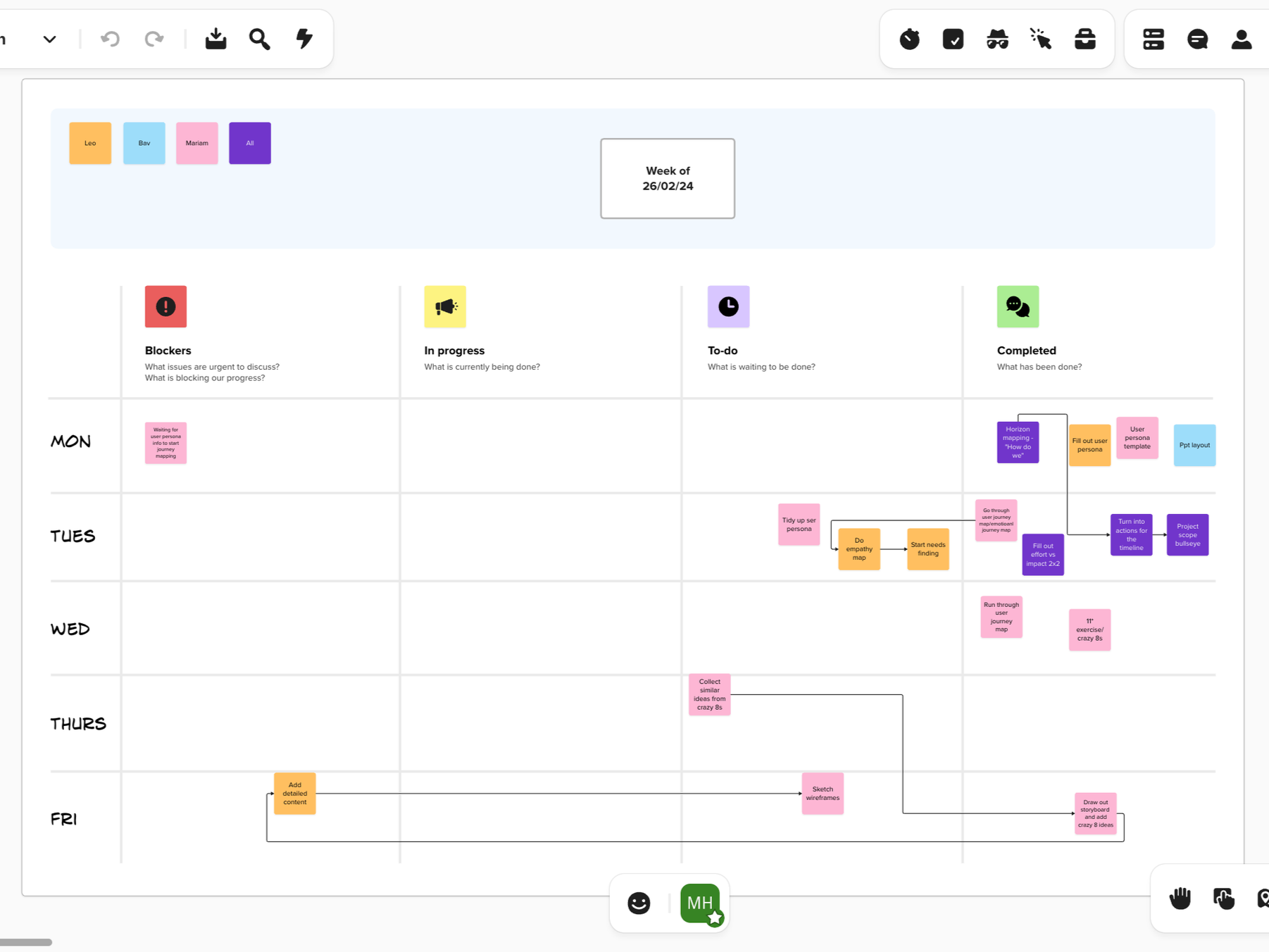The image size is (1269, 952).
Task: Select the 'Sketch wireframes' sticky note
Action: point(823,794)
